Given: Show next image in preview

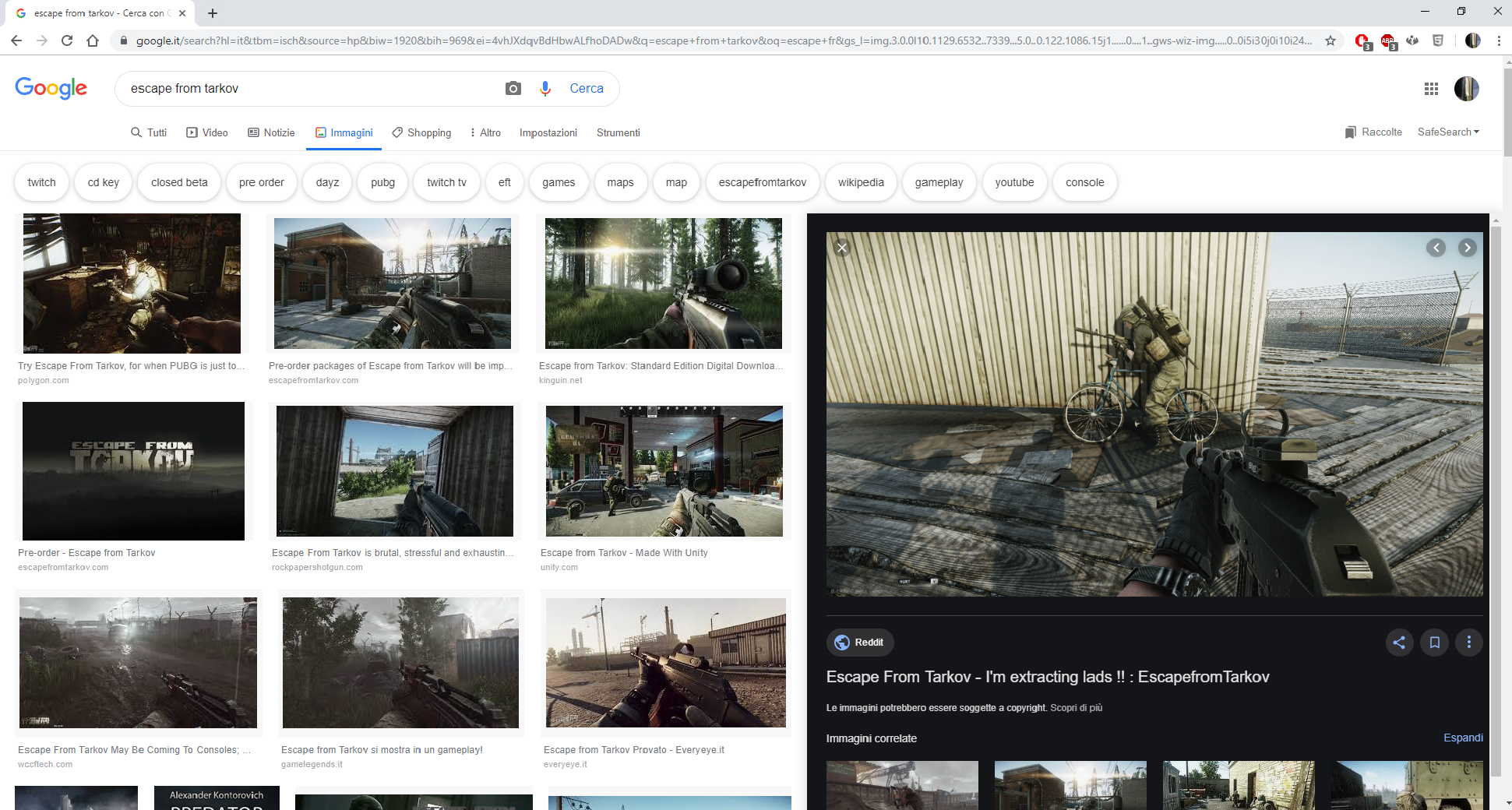Looking at the screenshot, I should 1467,248.
